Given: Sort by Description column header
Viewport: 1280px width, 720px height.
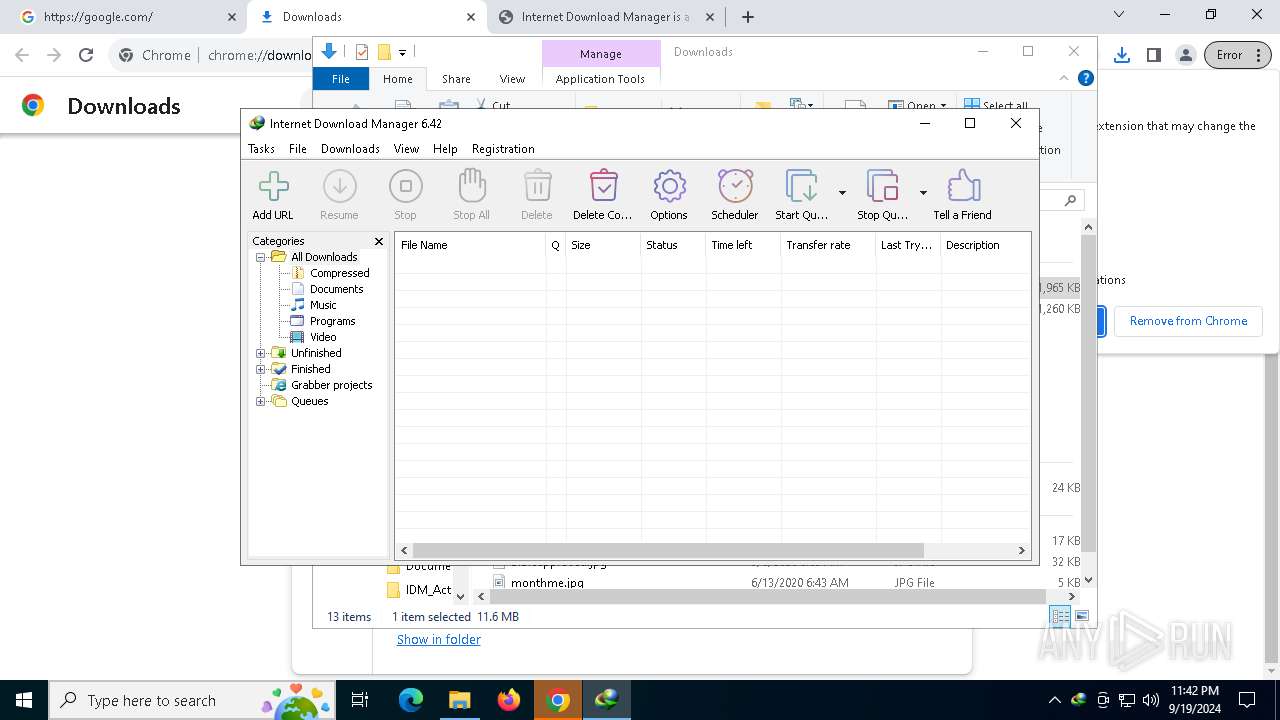Looking at the screenshot, I should [985, 245].
